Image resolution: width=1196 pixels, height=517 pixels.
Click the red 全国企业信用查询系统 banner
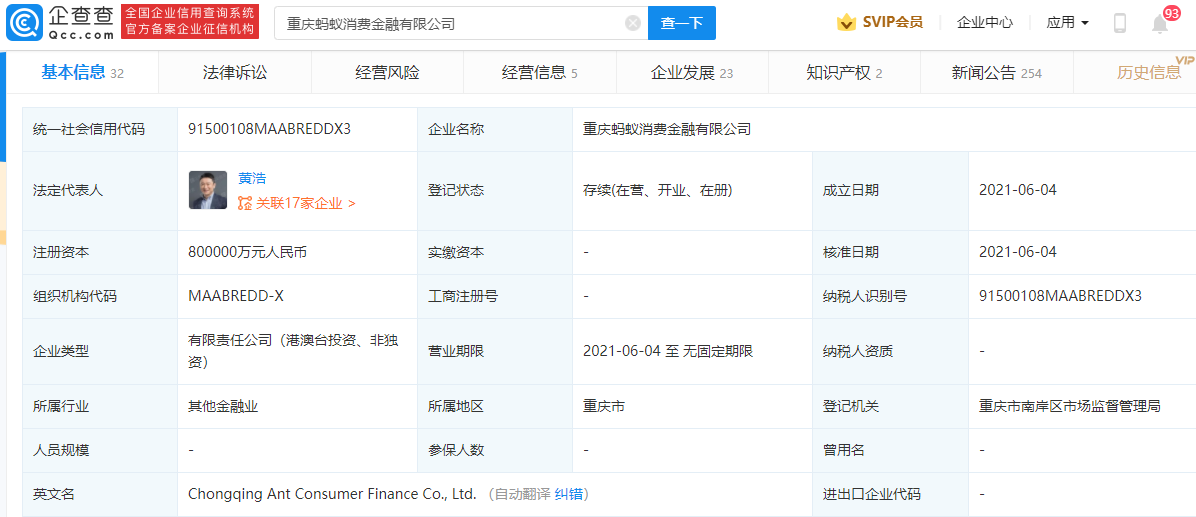click(190, 21)
